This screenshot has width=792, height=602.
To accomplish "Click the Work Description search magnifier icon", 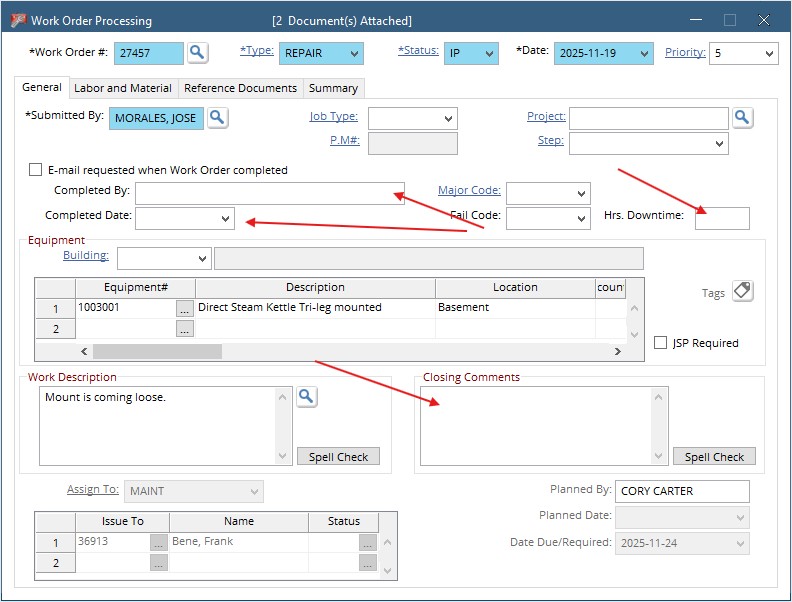I will (306, 397).
